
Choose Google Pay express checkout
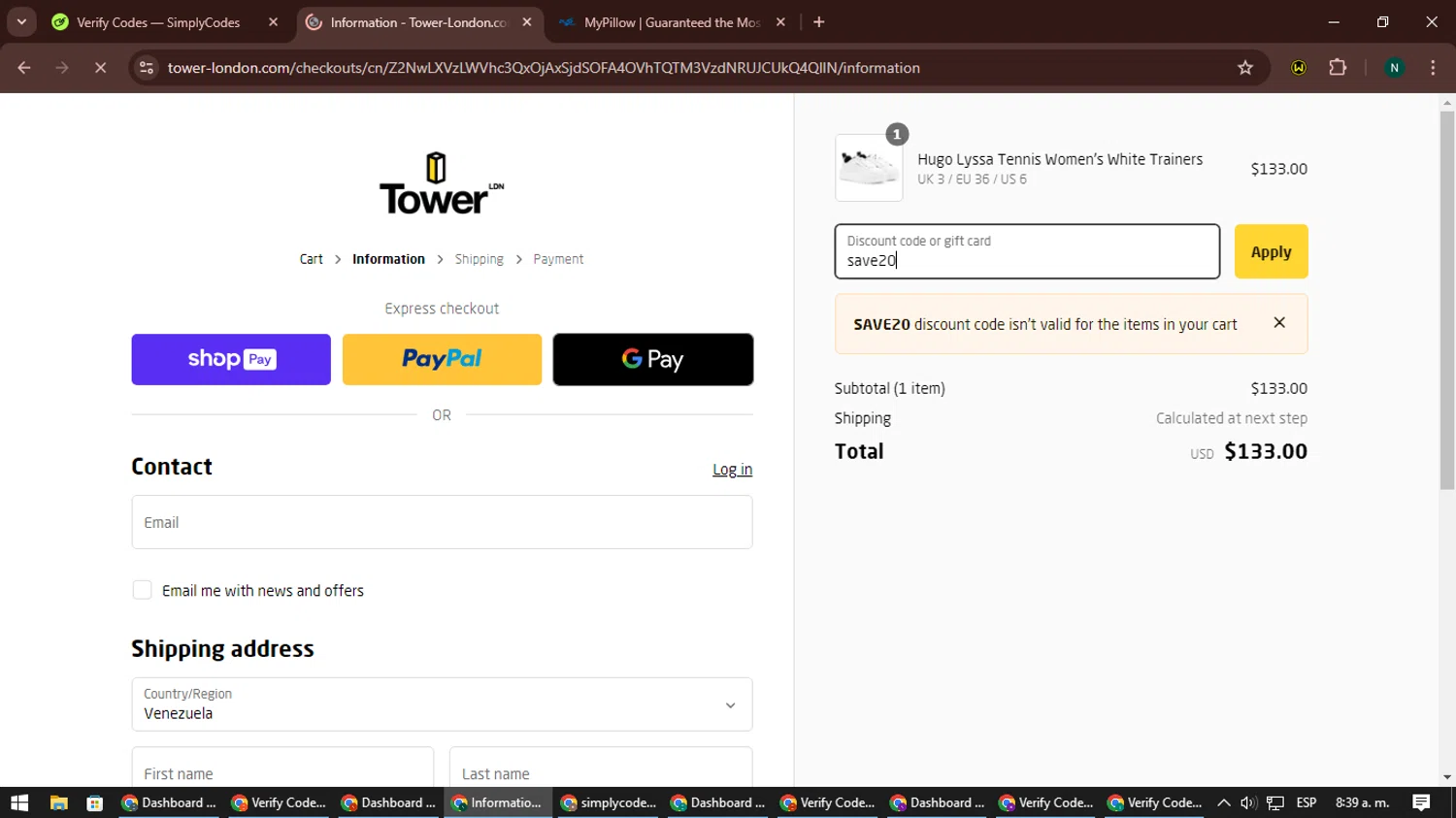point(653,359)
